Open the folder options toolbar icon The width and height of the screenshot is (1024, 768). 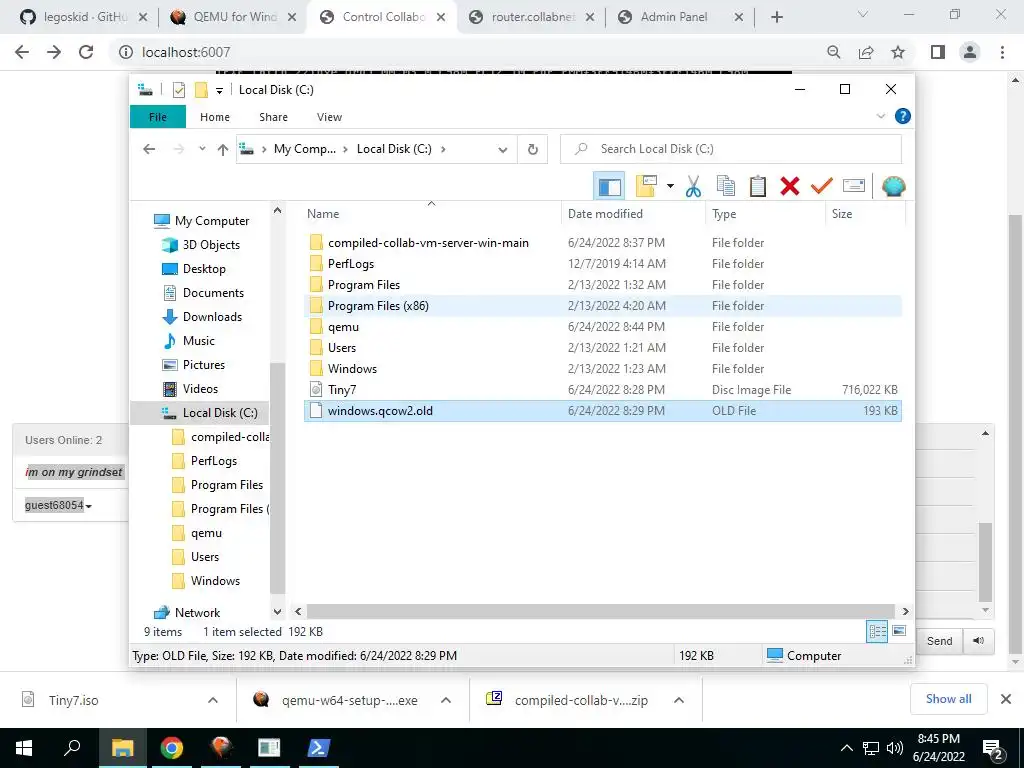(x=646, y=187)
